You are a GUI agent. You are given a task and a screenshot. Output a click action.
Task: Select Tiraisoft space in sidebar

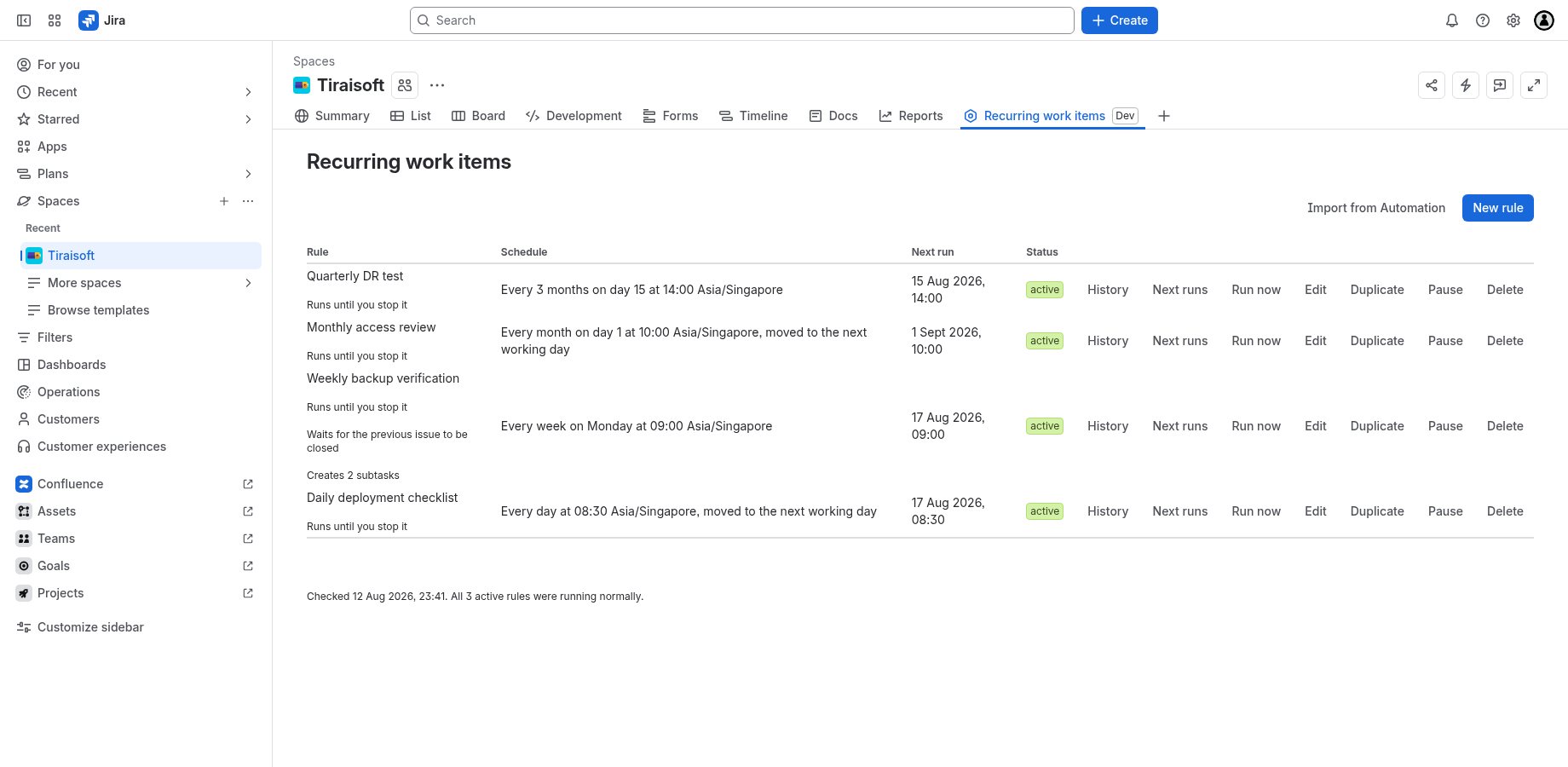pyautogui.click(x=141, y=256)
